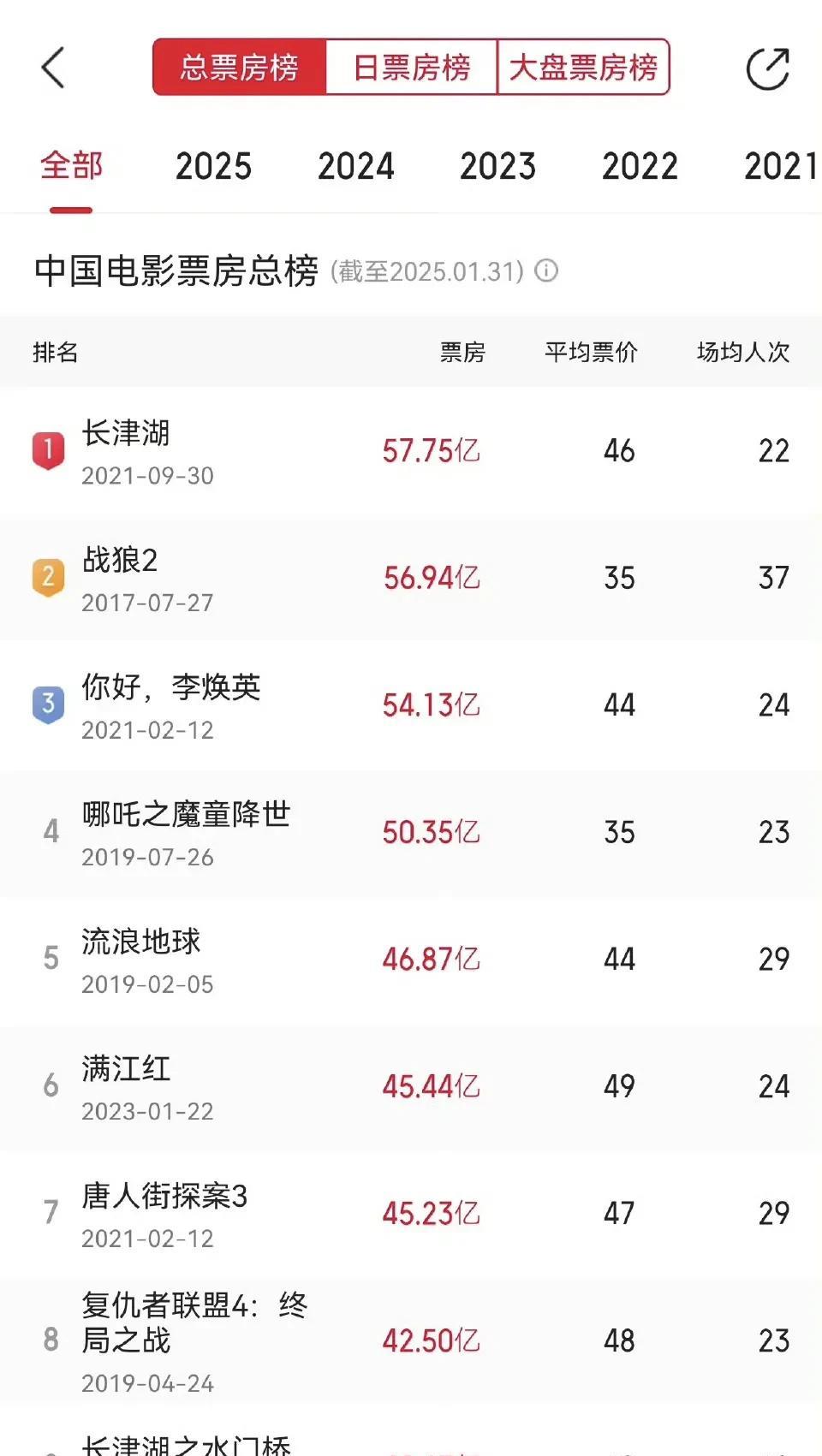The image size is (822, 1456).
Task: Tap the orange rank 2 badge
Action: click(x=49, y=578)
